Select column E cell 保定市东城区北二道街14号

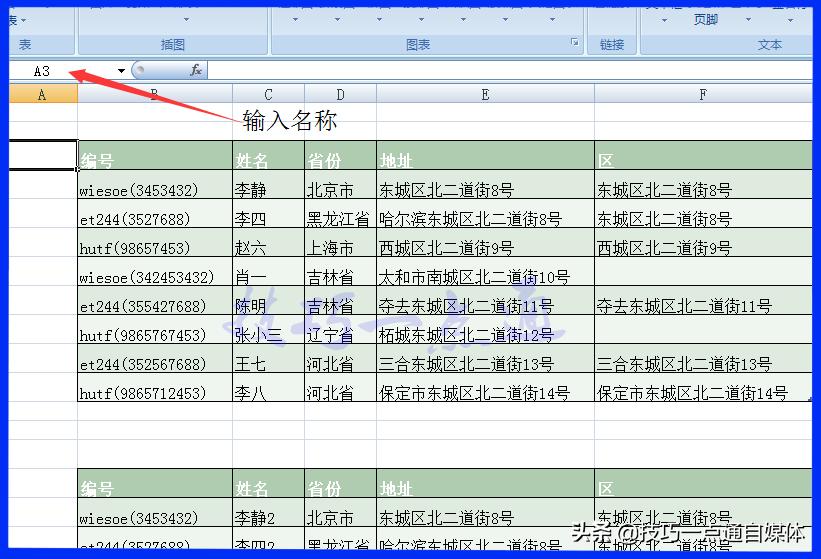(x=485, y=387)
